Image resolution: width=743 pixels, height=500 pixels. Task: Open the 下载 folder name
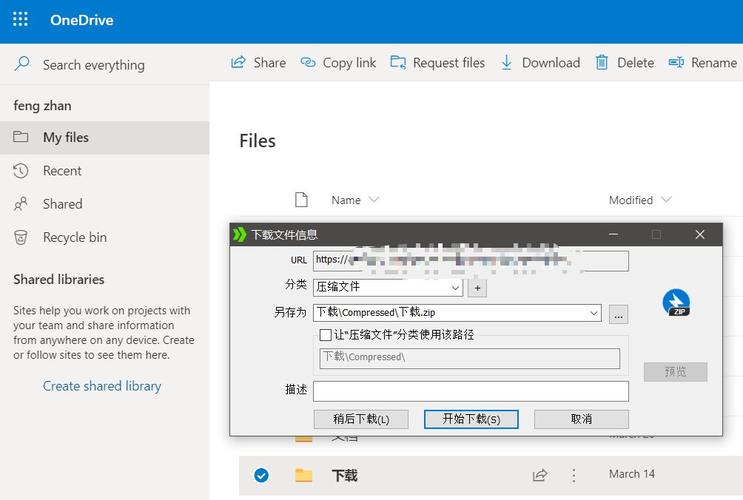pos(344,475)
